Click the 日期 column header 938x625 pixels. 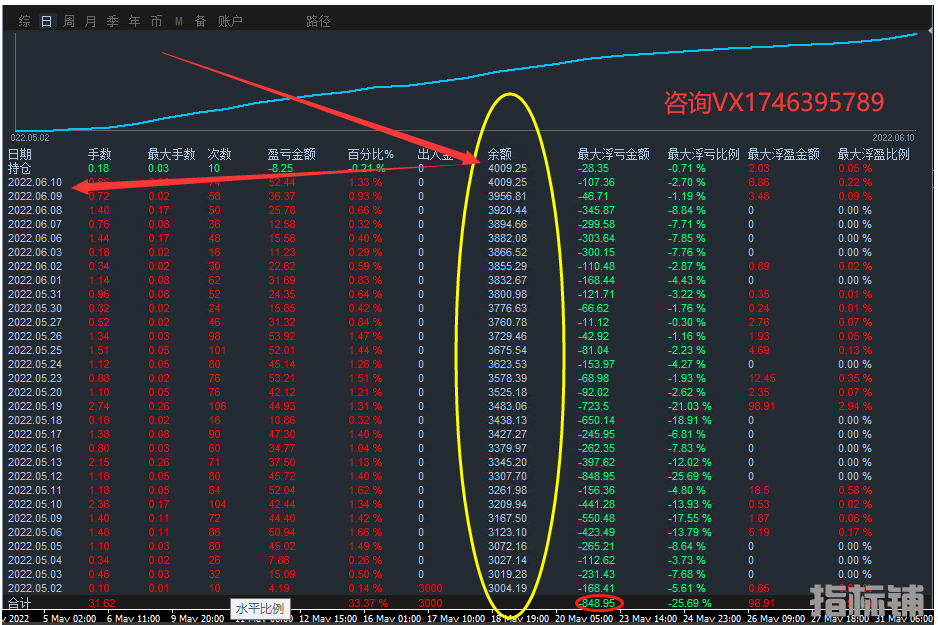click(x=20, y=154)
